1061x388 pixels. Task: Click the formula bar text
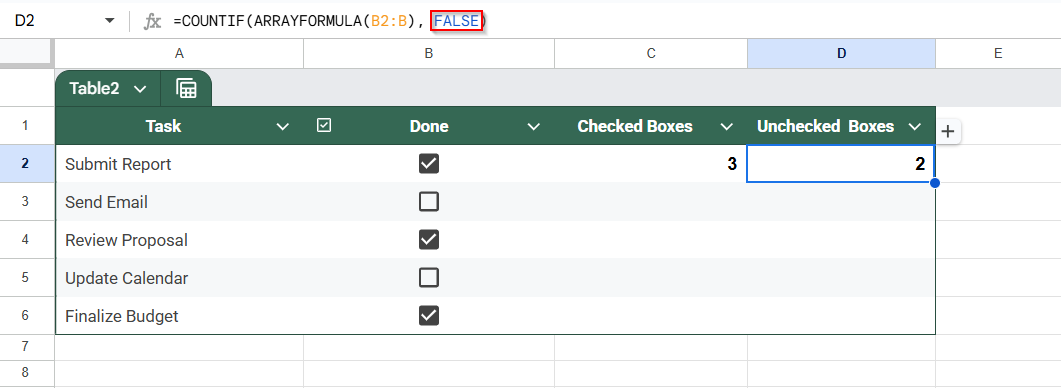[x=330, y=22]
